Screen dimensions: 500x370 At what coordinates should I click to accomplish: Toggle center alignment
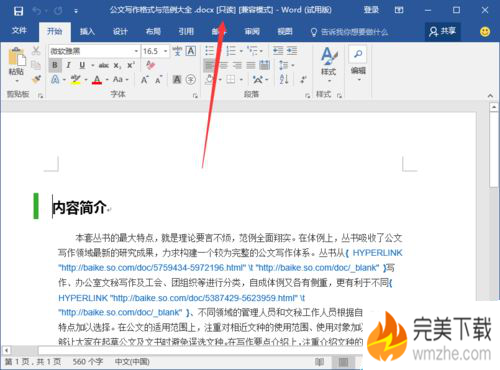coord(223,65)
